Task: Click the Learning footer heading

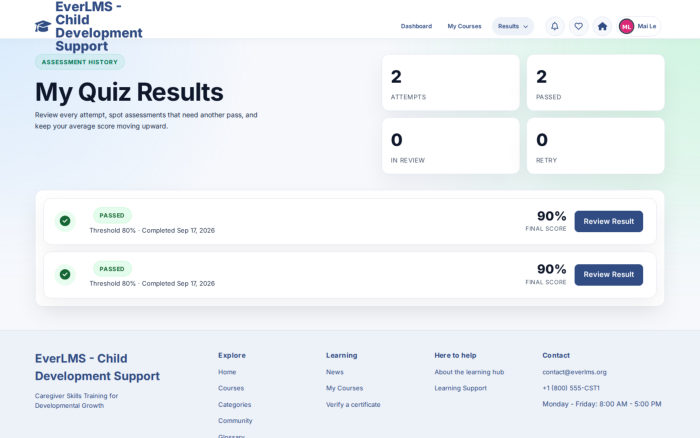Action: 342,355
